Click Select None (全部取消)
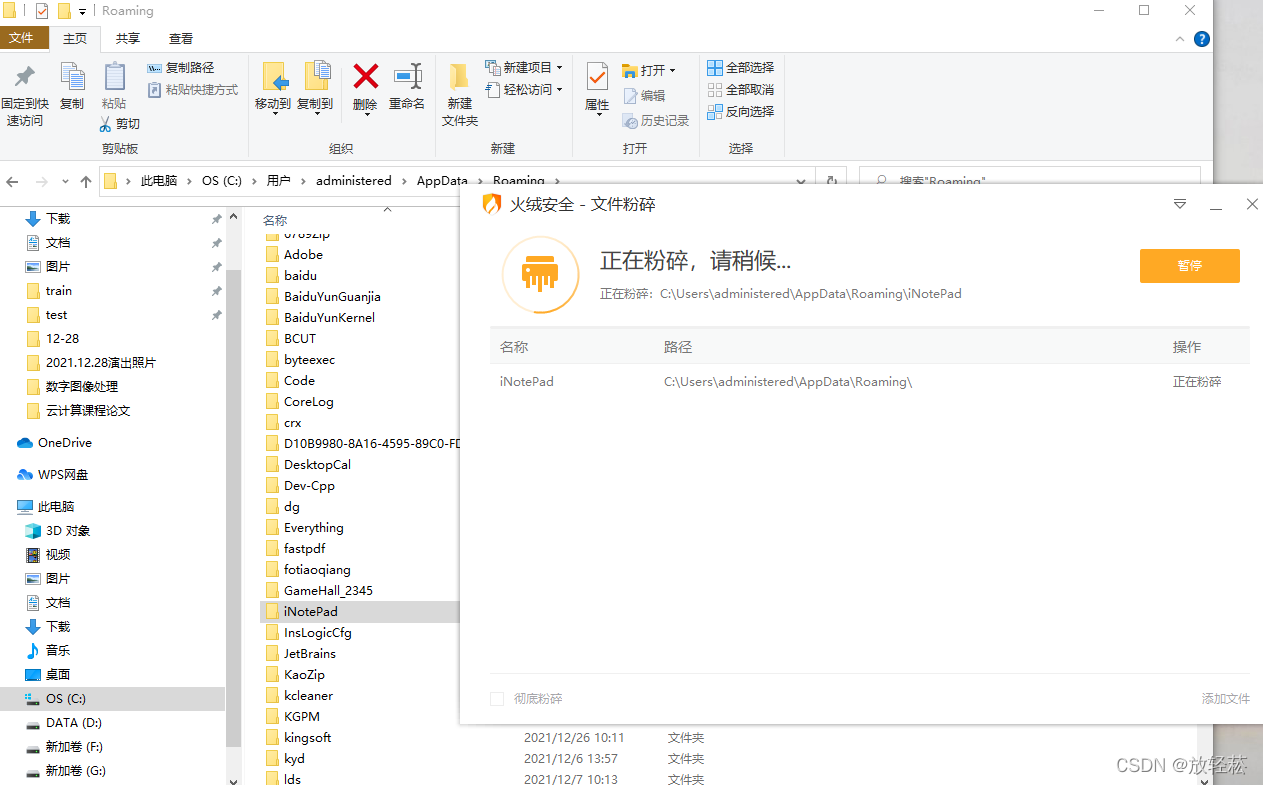 pos(741,90)
